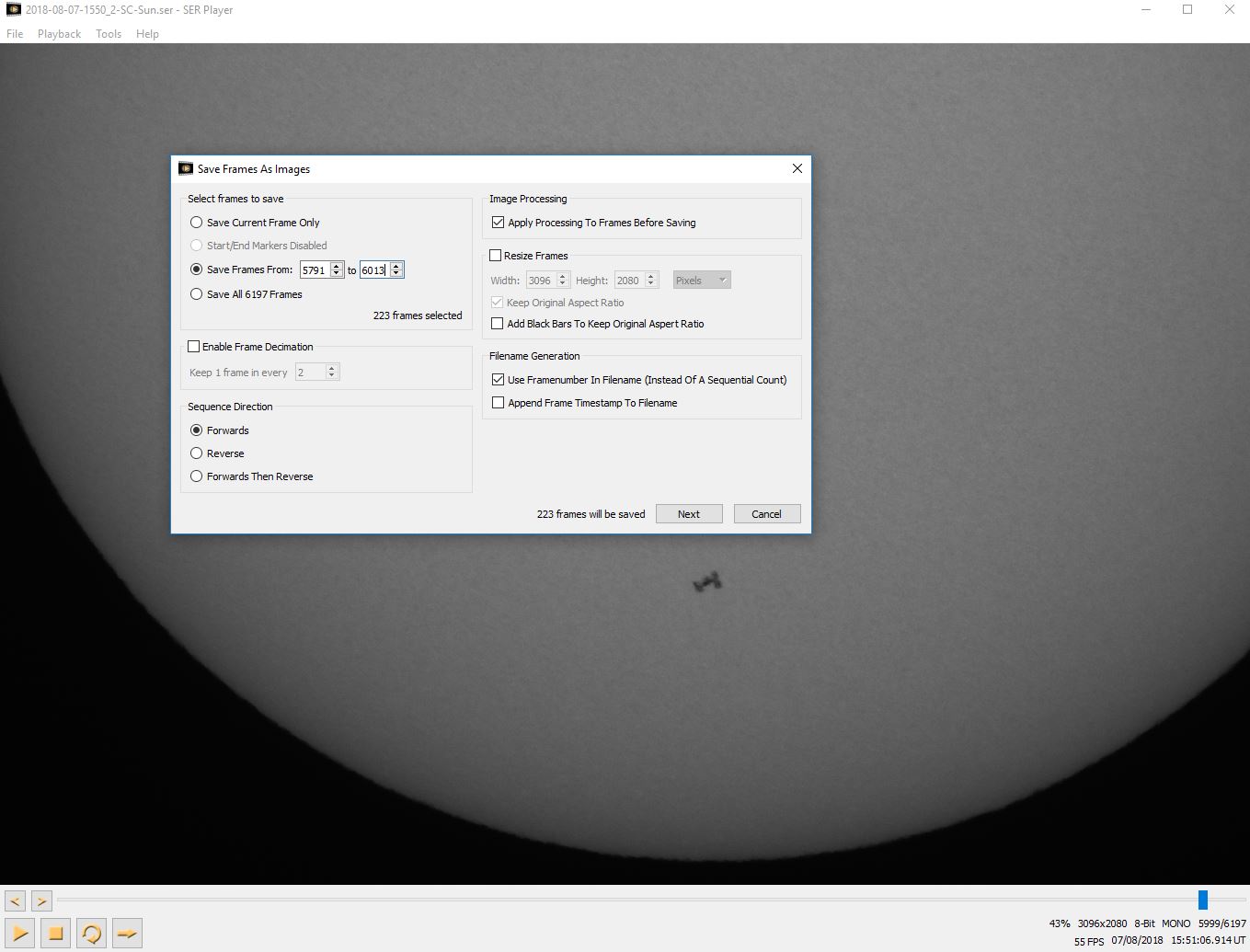1250x952 pixels.
Task: Step forward one frame with the > button
Action: tap(41, 900)
